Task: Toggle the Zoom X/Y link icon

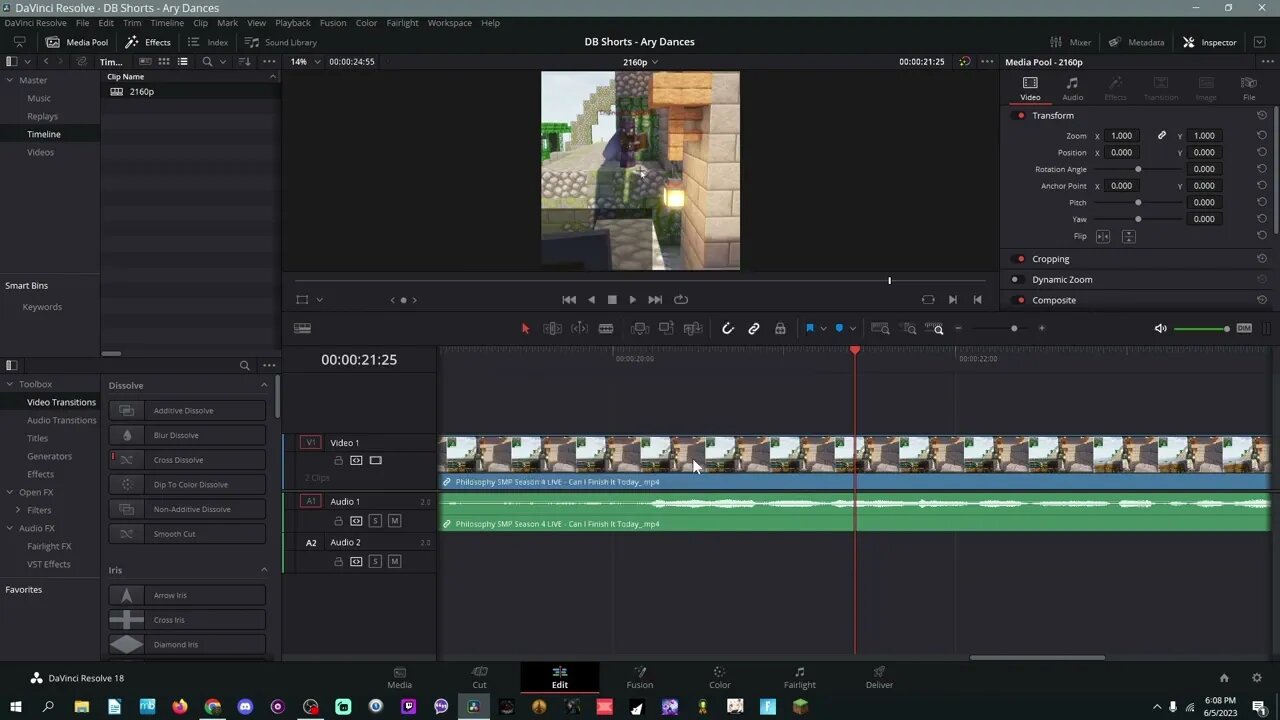Action: click(1162, 136)
